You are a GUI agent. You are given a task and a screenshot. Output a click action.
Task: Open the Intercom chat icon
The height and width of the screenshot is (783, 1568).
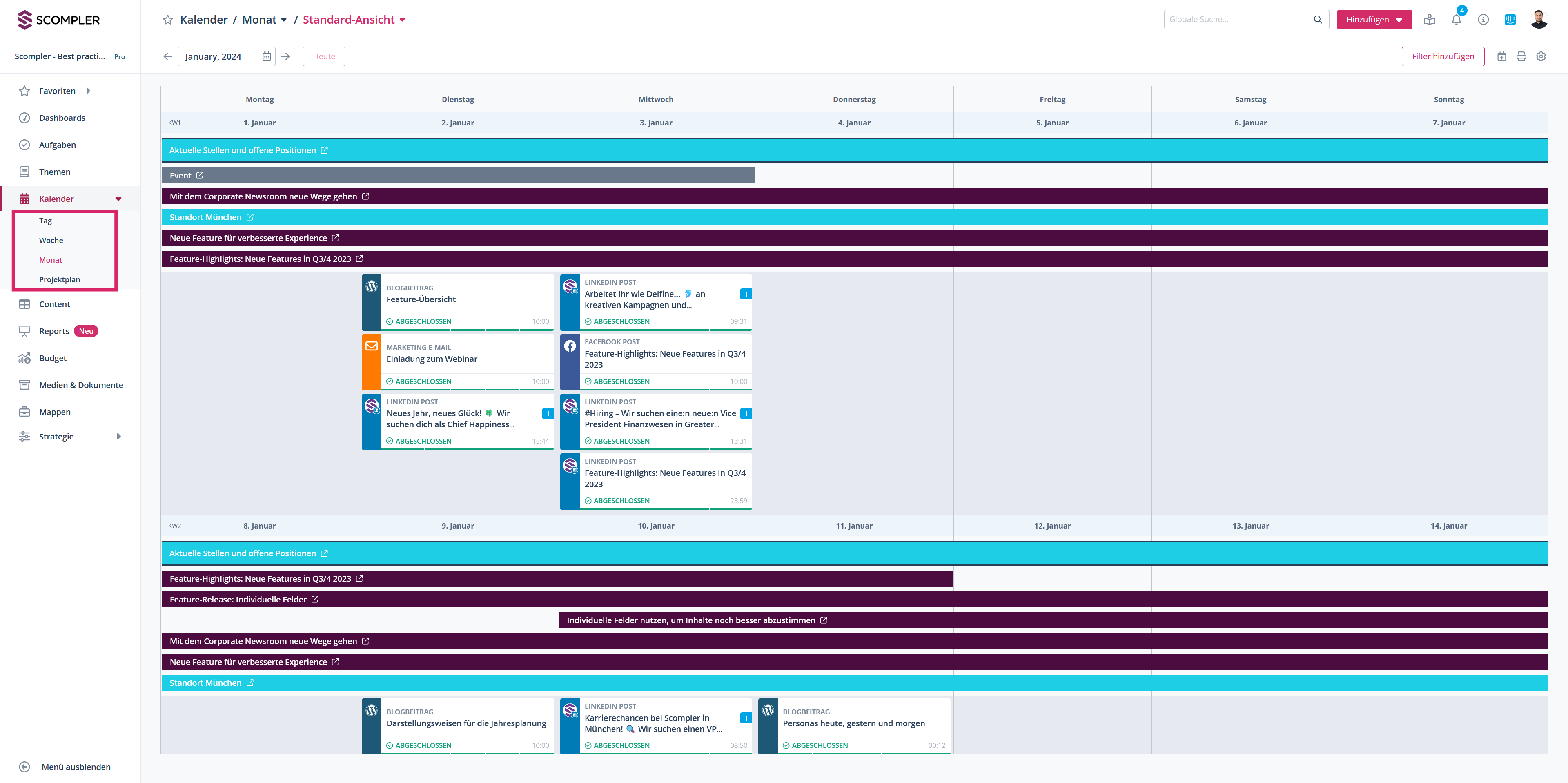click(1510, 20)
